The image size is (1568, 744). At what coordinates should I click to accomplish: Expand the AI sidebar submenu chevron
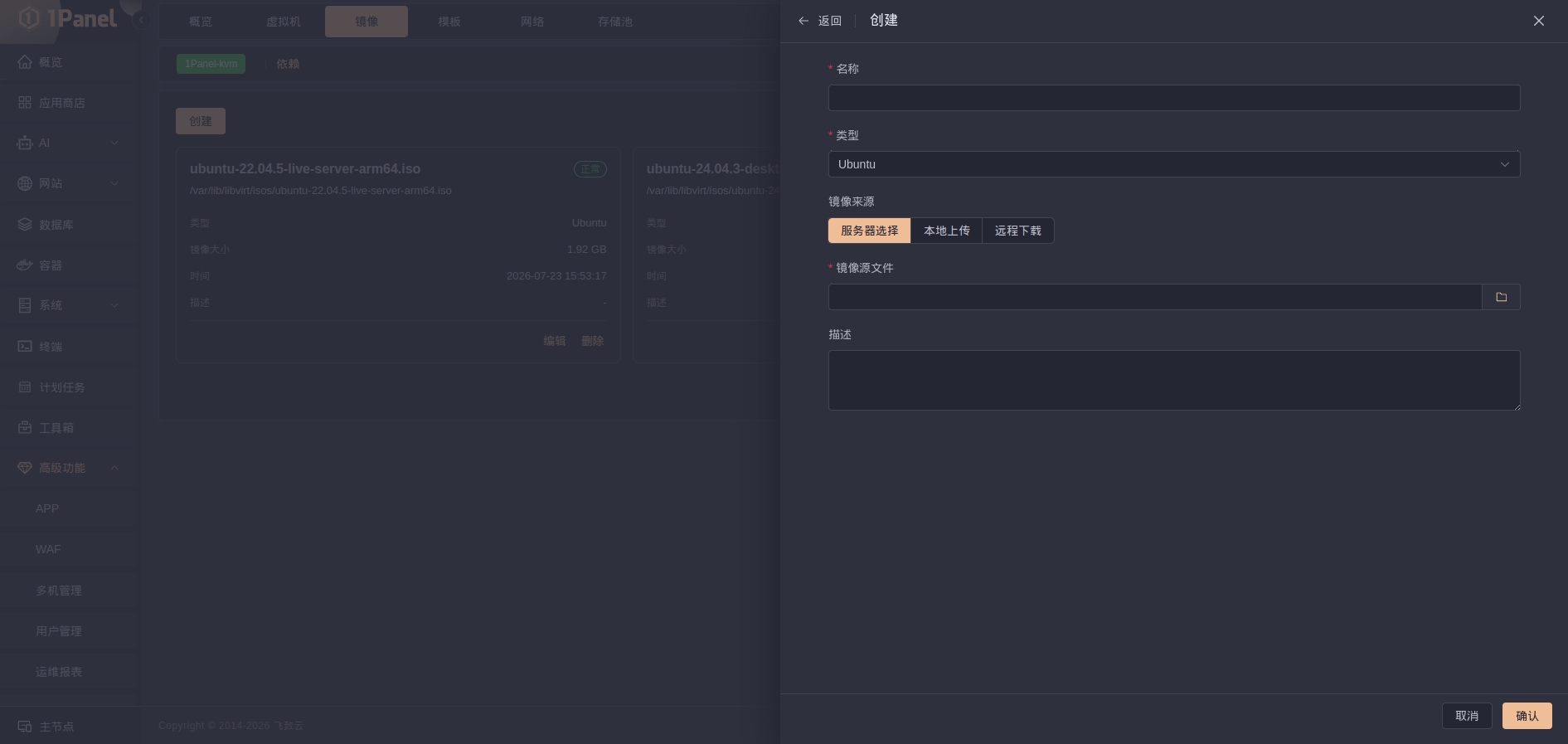[x=114, y=143]
